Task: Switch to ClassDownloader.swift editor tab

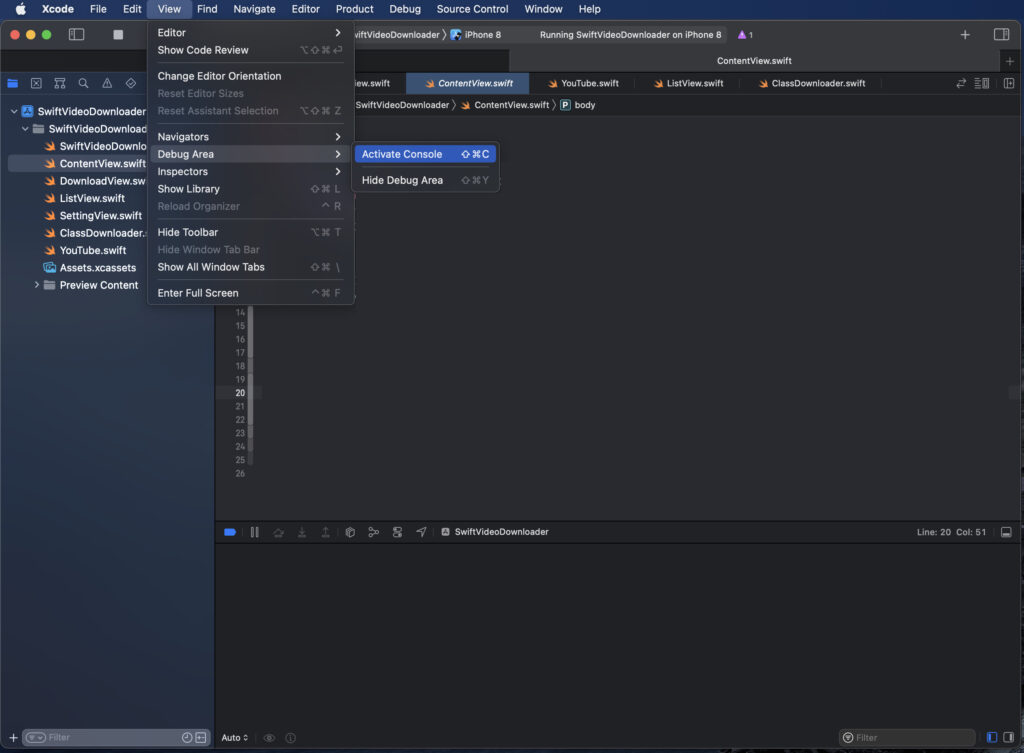Action: click(x=812, y=84)
